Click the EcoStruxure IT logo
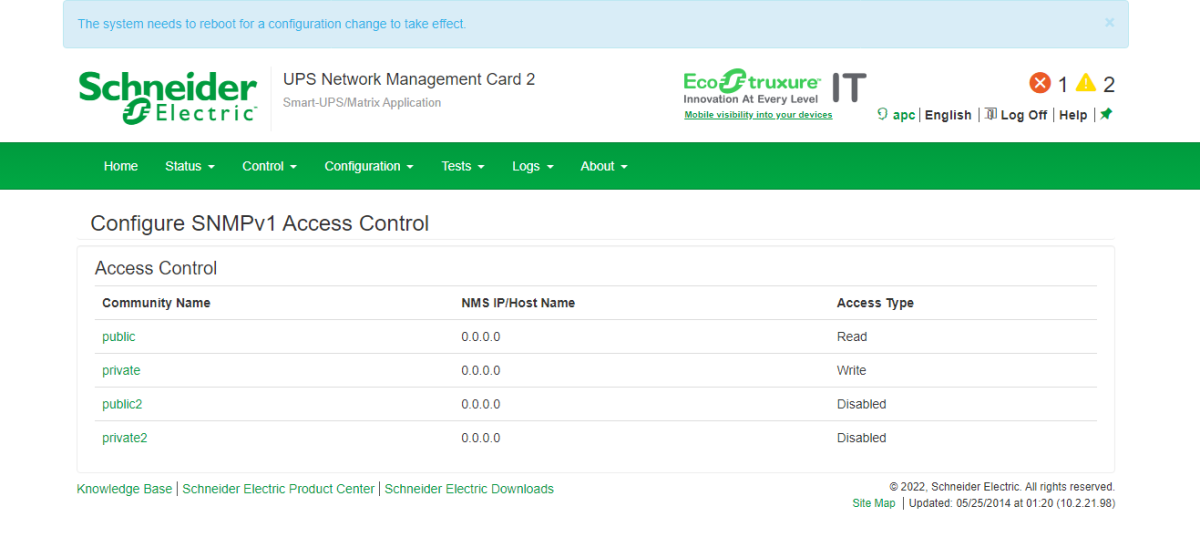Viewport: 1200px width, 548px height. click(x=775, y=88)
